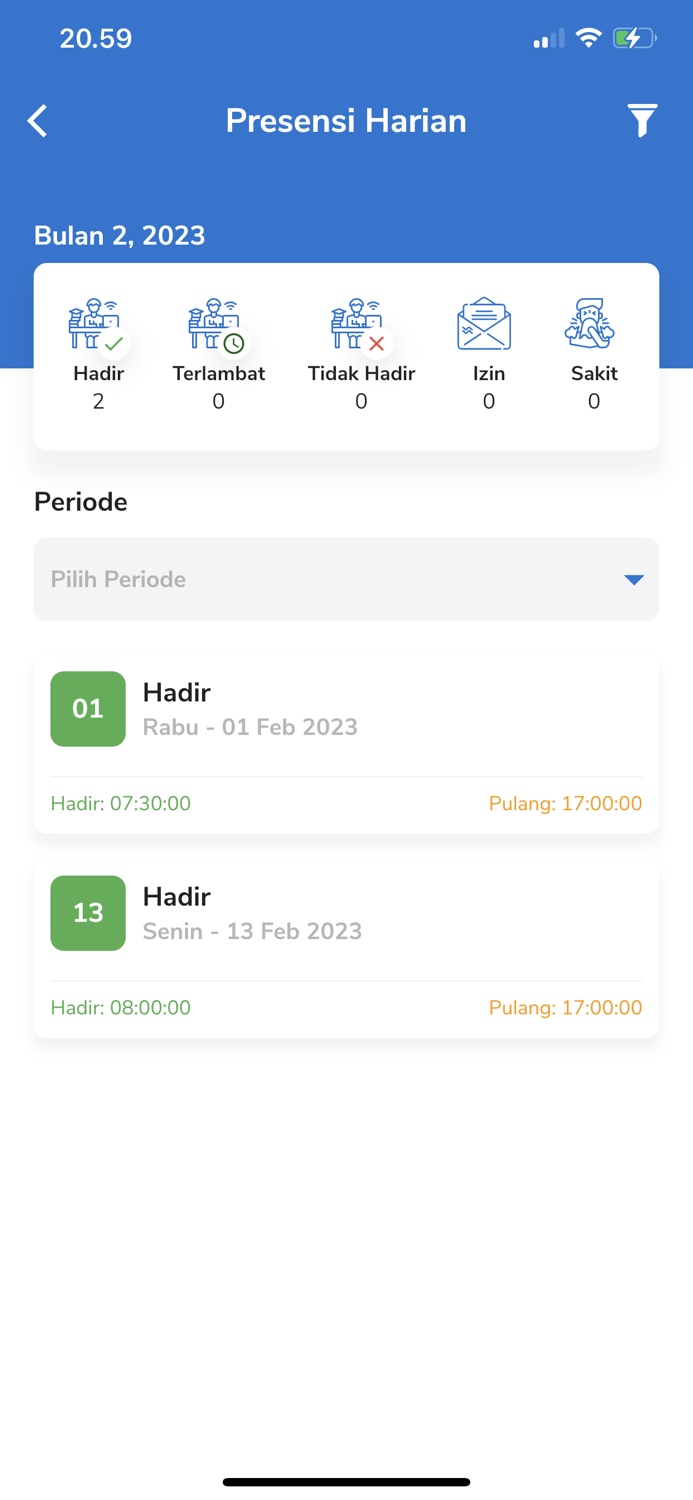Select the Hadir attendance icon

(x=97, y=323)
